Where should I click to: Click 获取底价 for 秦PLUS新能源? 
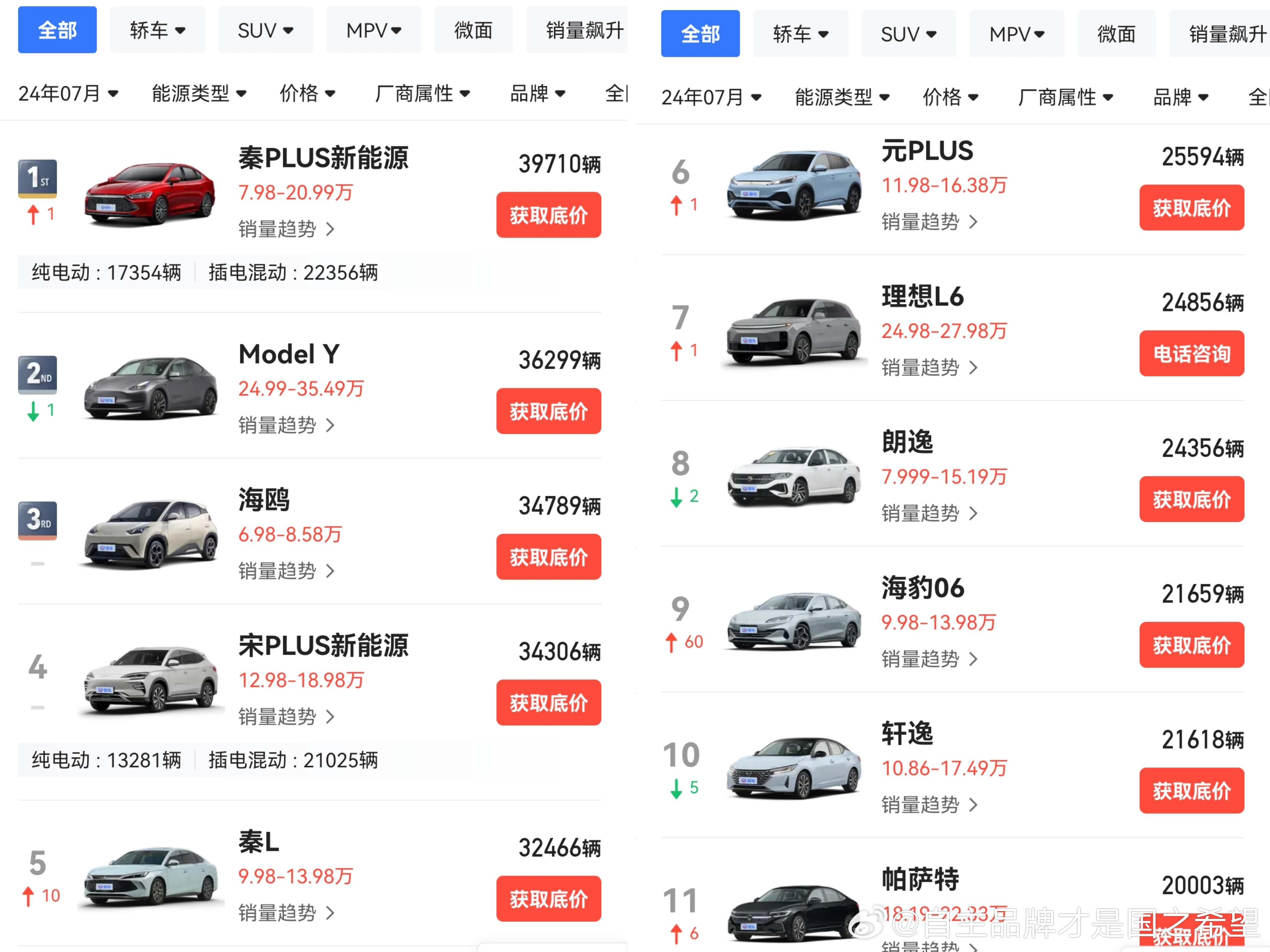pyautogui.click(x=548, y=215)
